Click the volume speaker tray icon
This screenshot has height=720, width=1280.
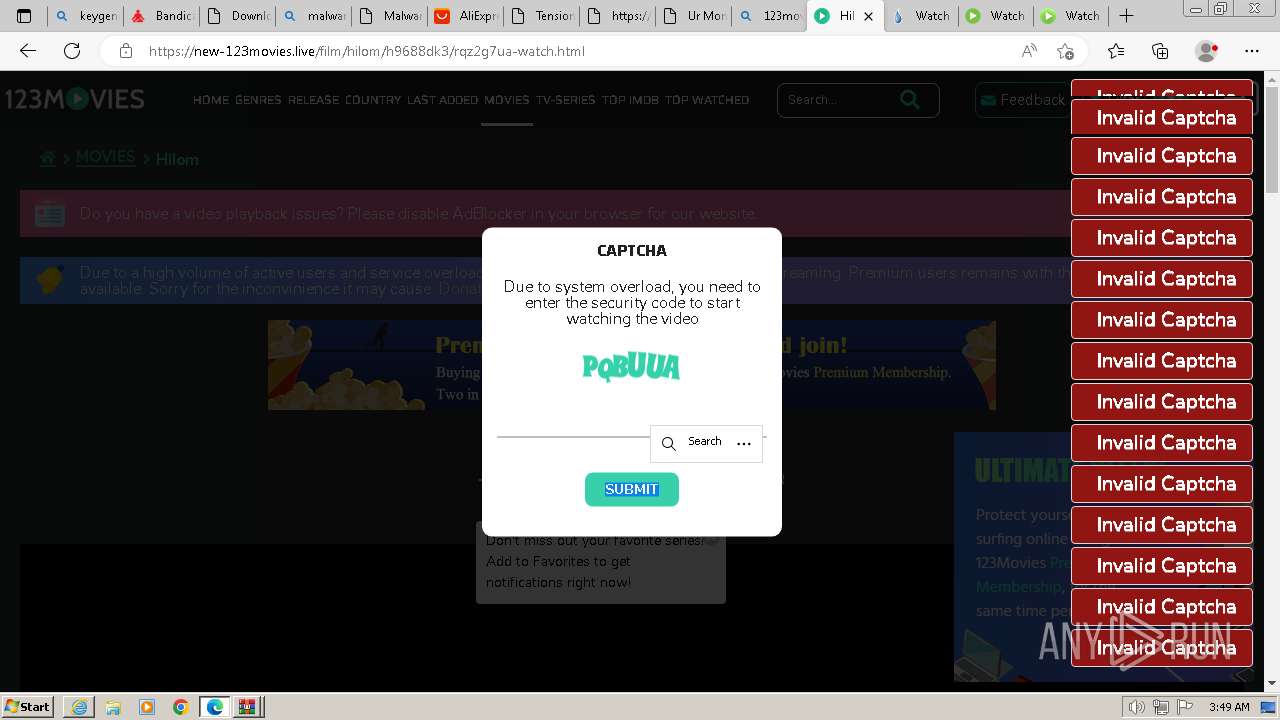click(x=1137, y=707)
